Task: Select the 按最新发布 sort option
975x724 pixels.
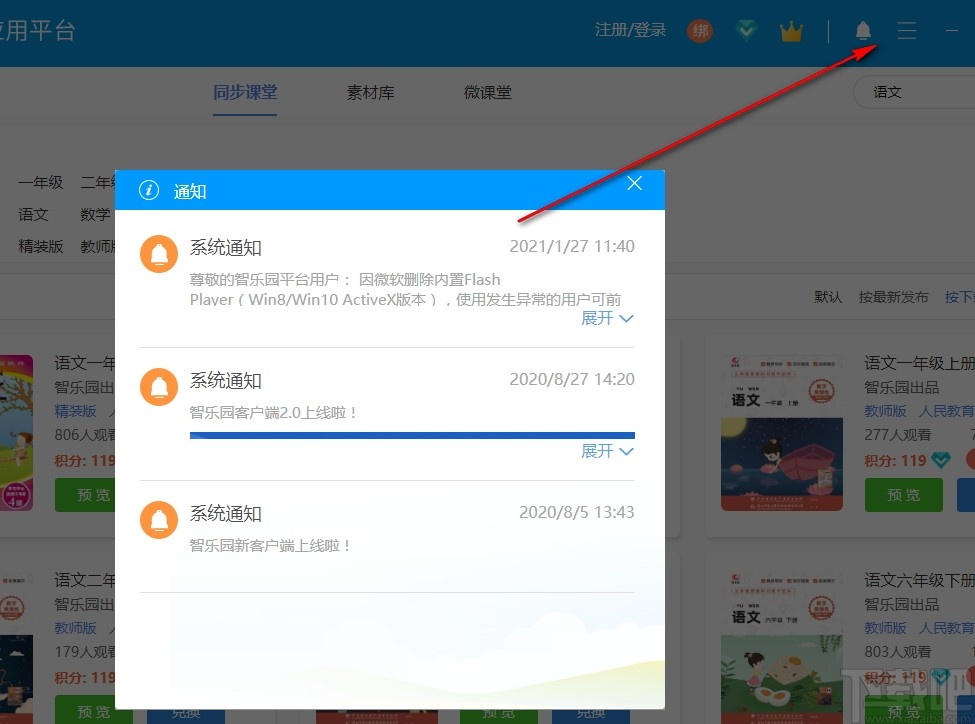Action: 893,297
